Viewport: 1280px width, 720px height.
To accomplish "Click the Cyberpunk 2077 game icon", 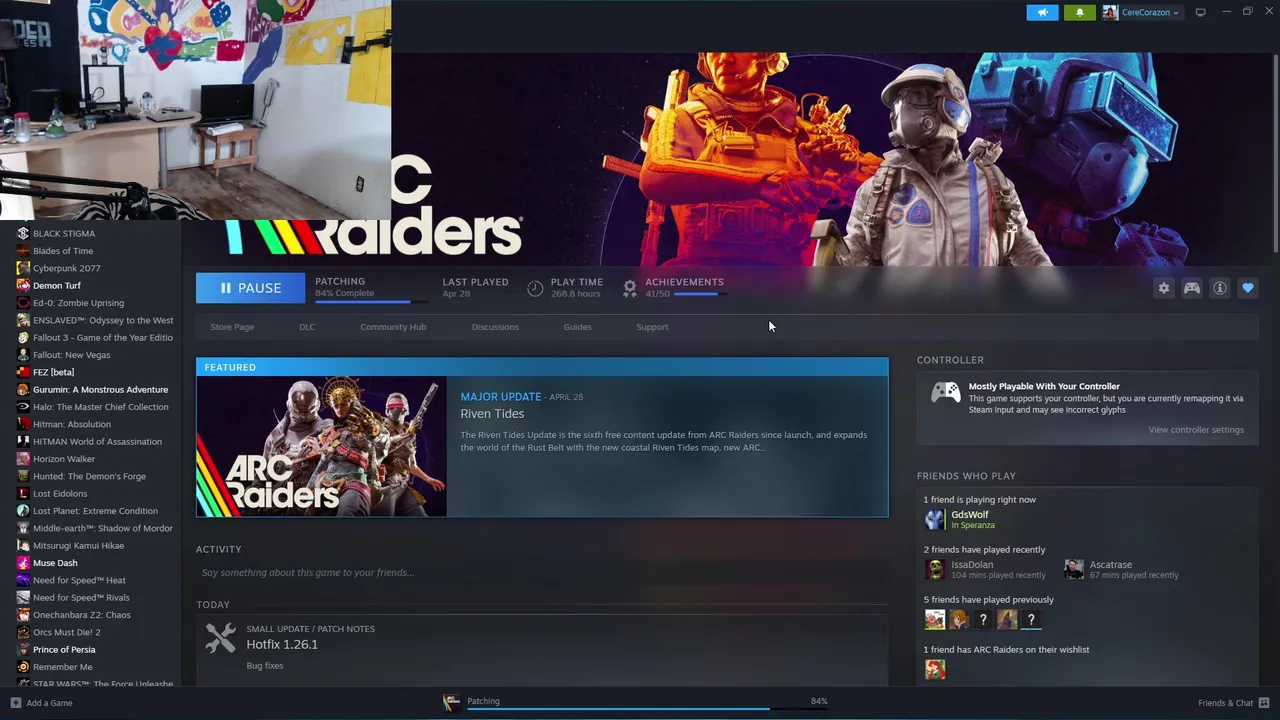I will [x=23, y=268].
